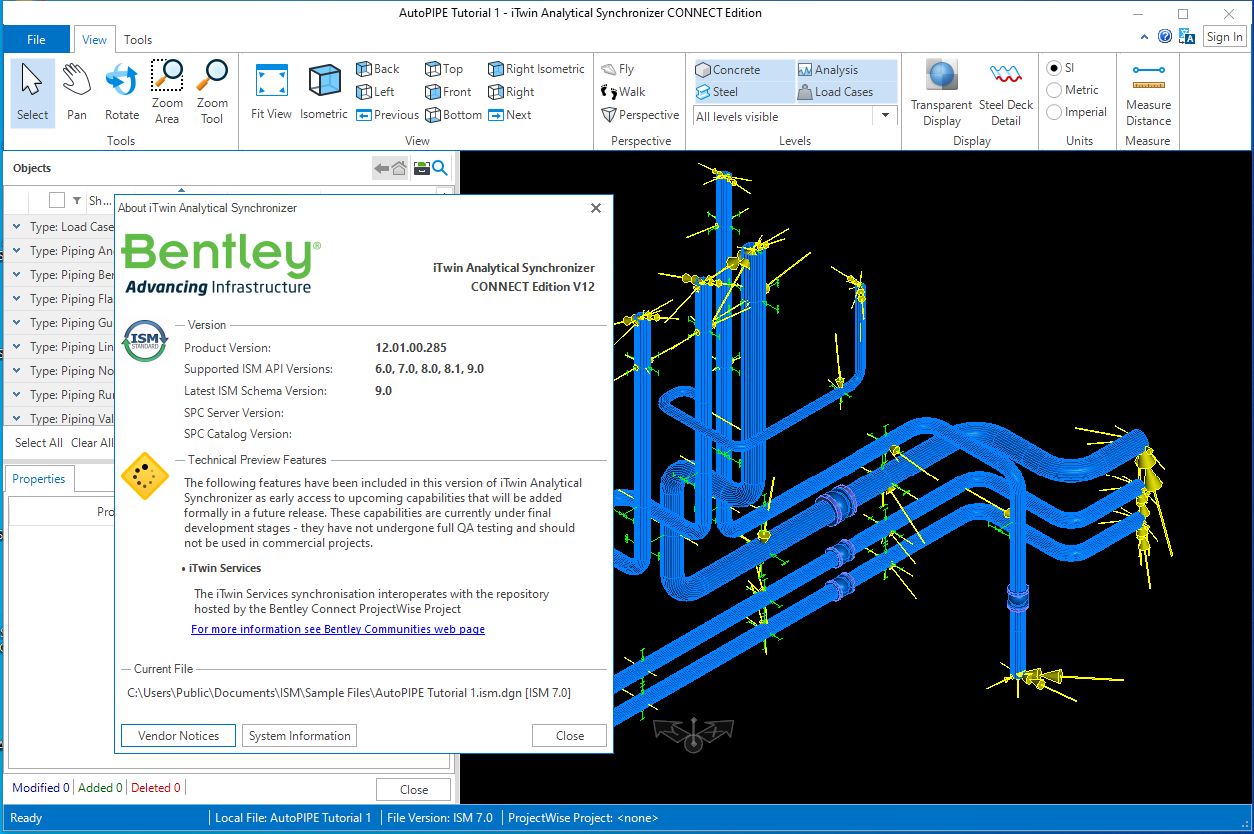Viewport: 1254px width, 834px height.
Task: Expand the Type: Piping Lin group
Action: pos(17,347)
